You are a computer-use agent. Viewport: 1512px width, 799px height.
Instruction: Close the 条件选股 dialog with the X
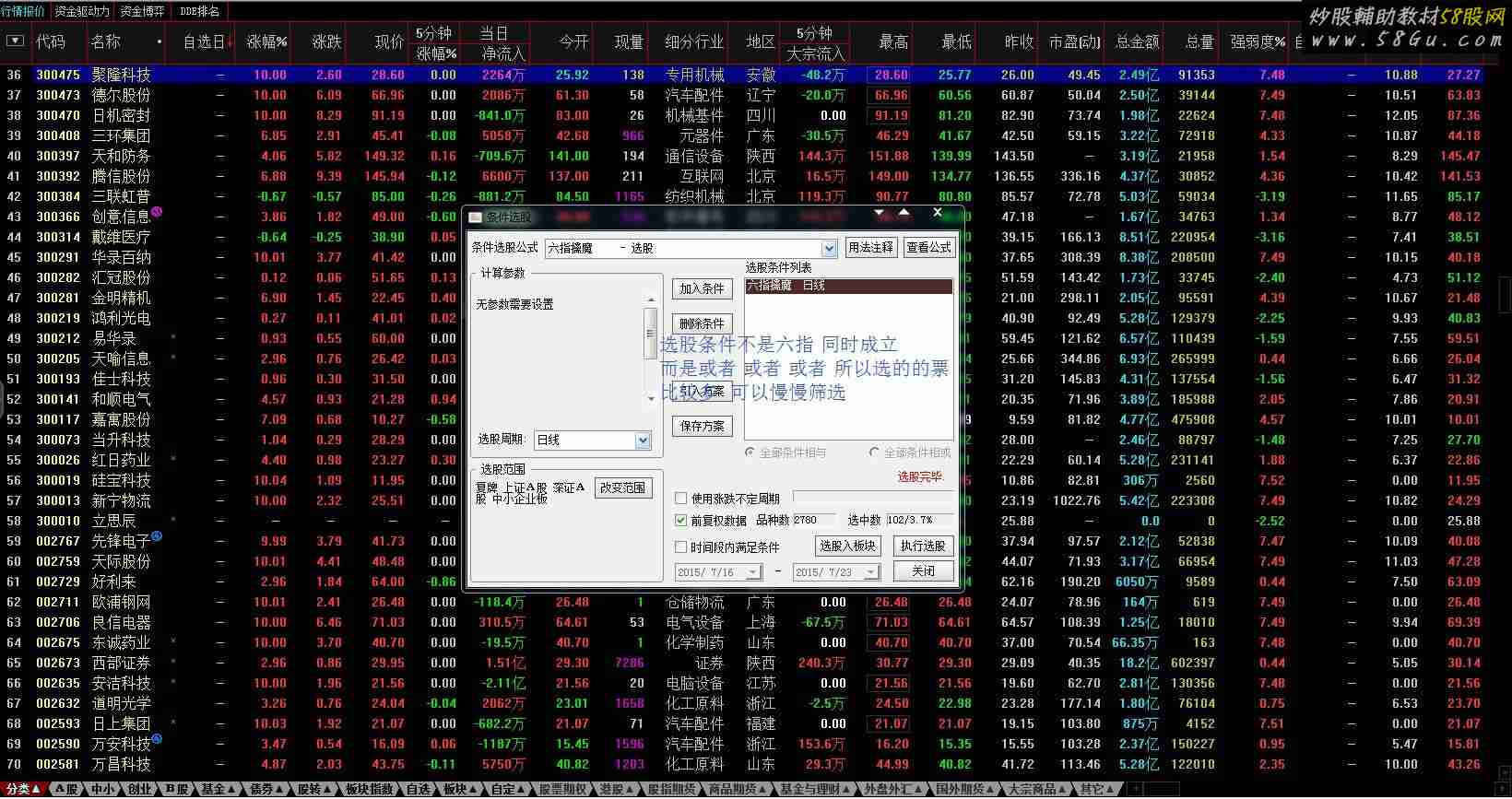(x=937, y=213)
